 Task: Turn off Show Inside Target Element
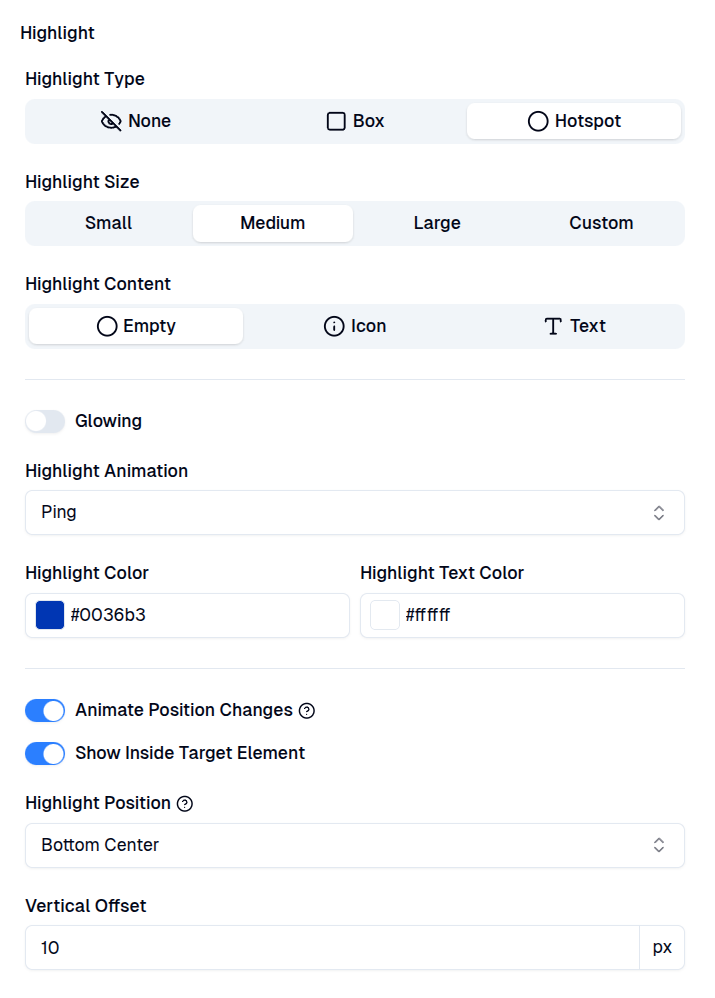[x=45, y=753]
